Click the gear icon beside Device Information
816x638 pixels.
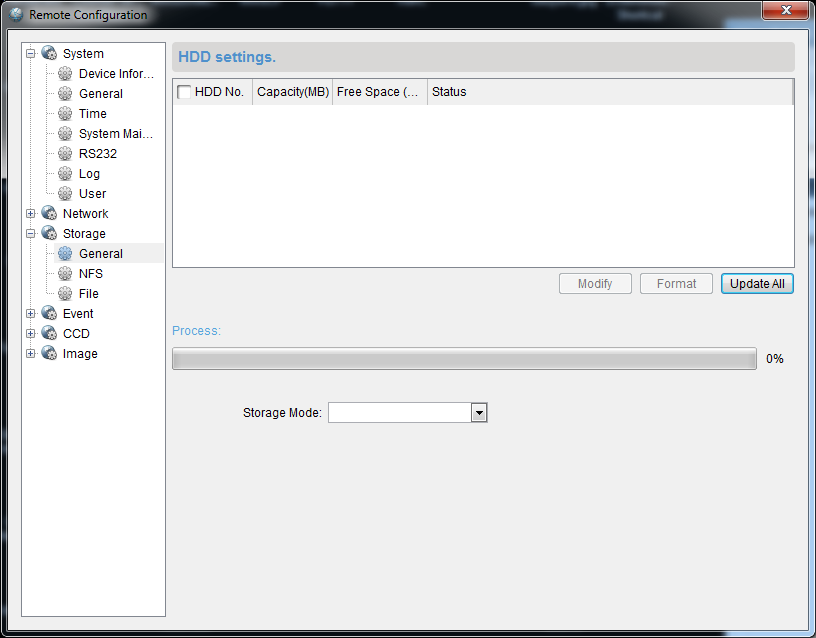point(66,74)
